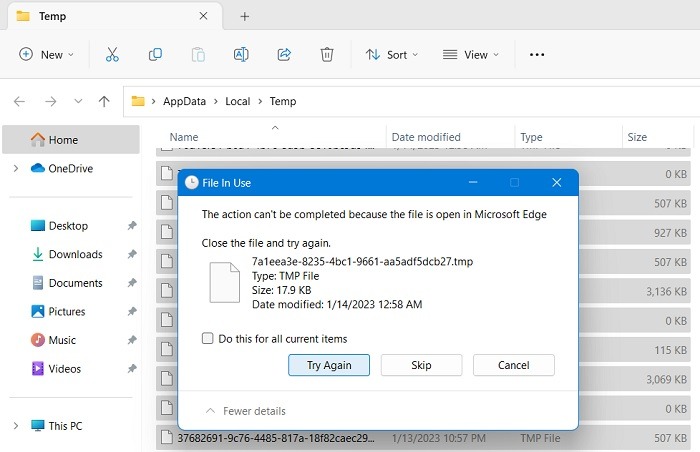Expand chevron before AppData breadcrumb

pyautogui.click(x=153, y=101)
